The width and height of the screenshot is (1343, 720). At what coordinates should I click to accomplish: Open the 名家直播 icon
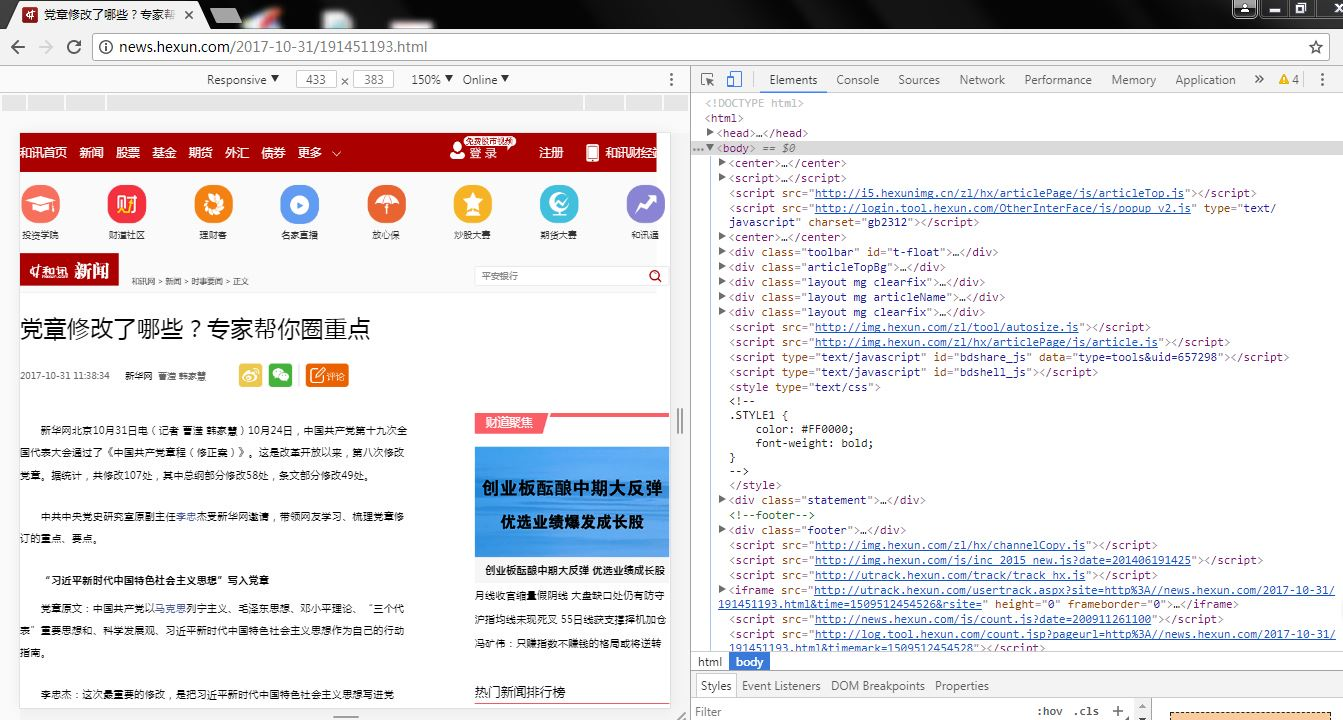coord(300,204)
